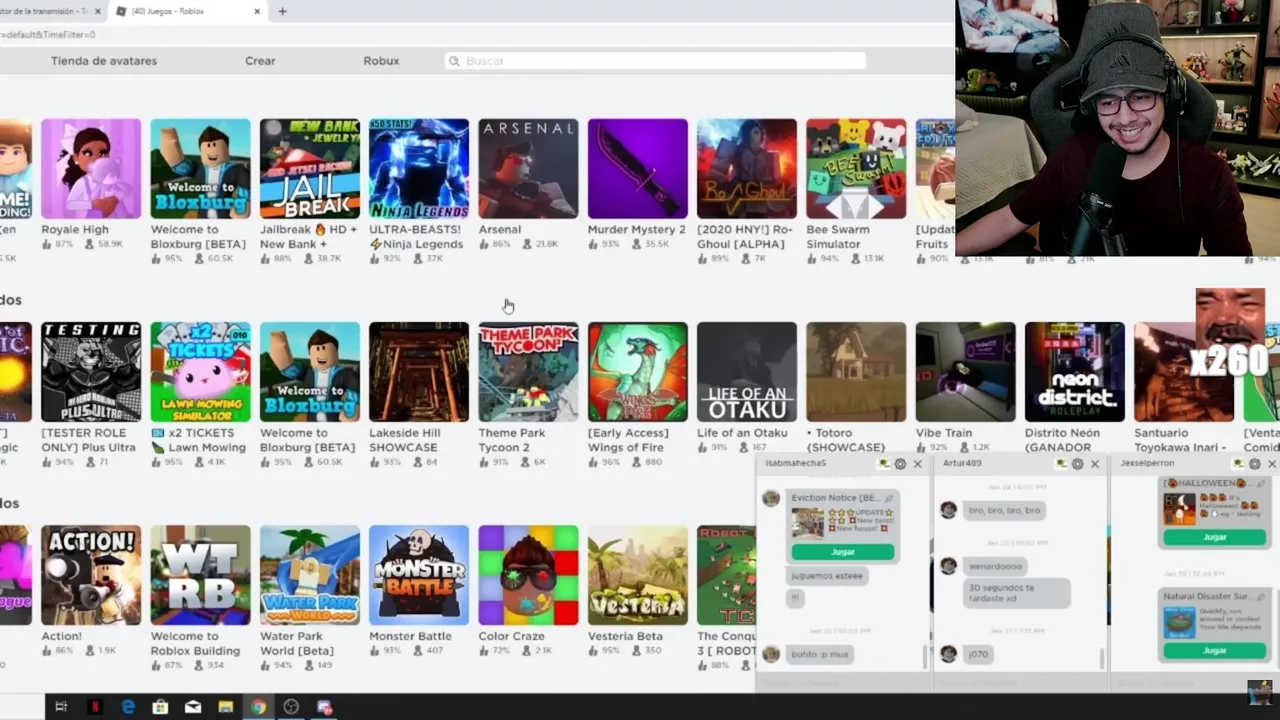This screenshot has height=720, width=1280.
Task: Pin the Eviction Notice game in chat
Action: click(x=888, y=497)
